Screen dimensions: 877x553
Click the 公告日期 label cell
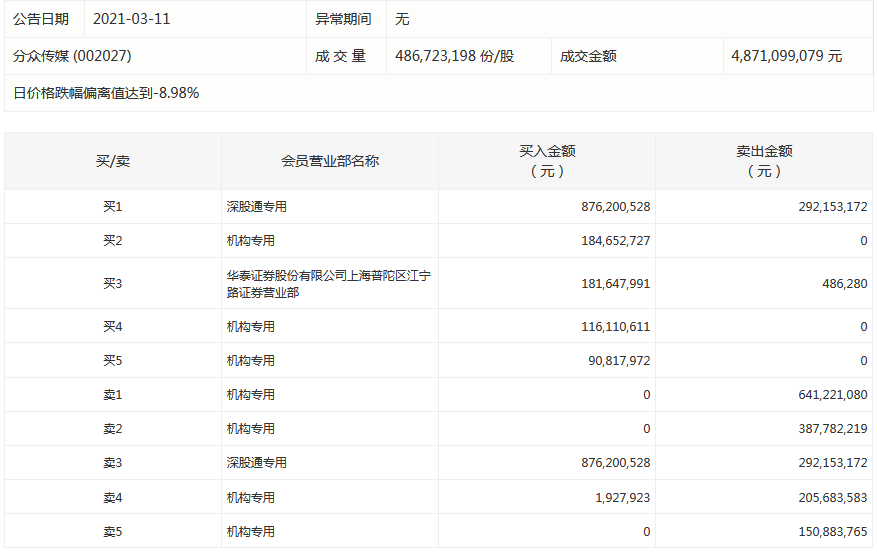click(41, 19)
